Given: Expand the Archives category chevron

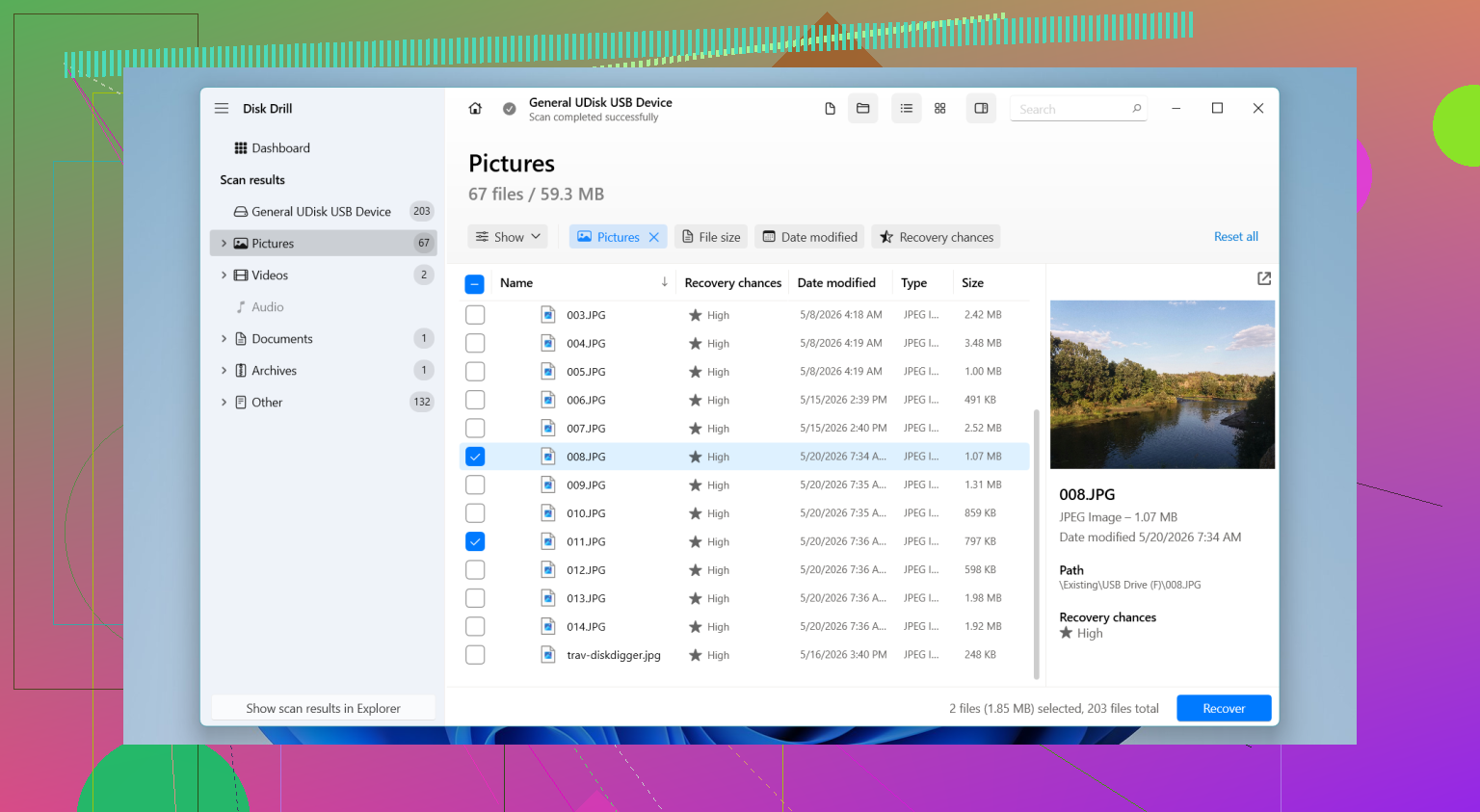Looking at the screenshot, I should point(224,371).
